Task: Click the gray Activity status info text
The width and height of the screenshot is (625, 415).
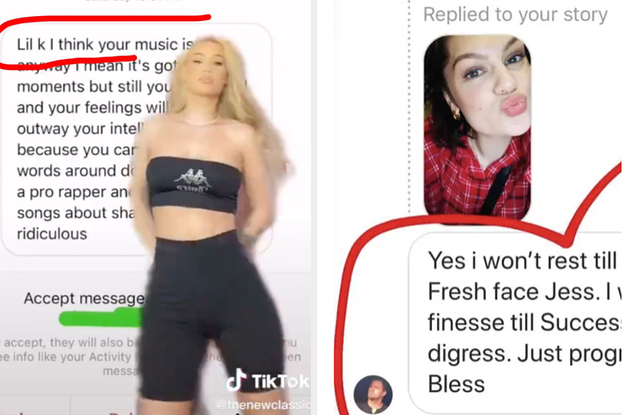Action: pos(67,356)
